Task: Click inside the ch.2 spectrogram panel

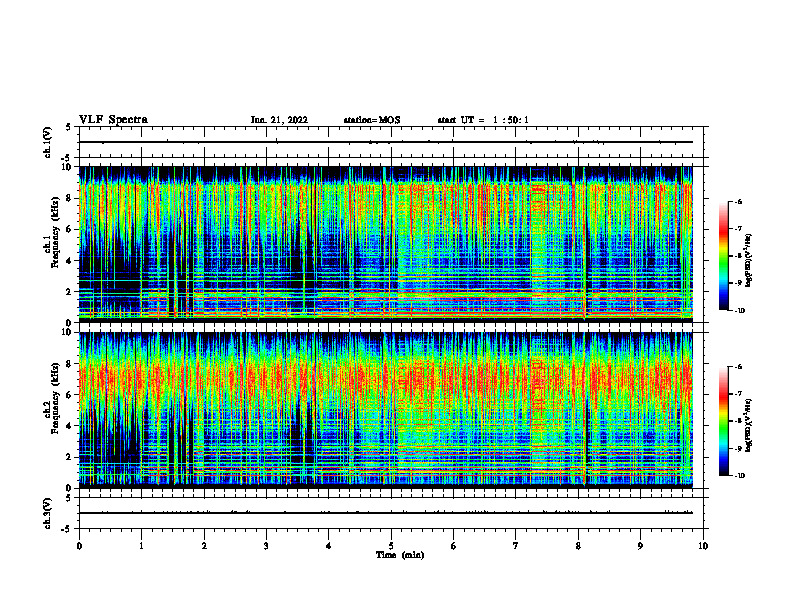Action: tap(385, 410)
